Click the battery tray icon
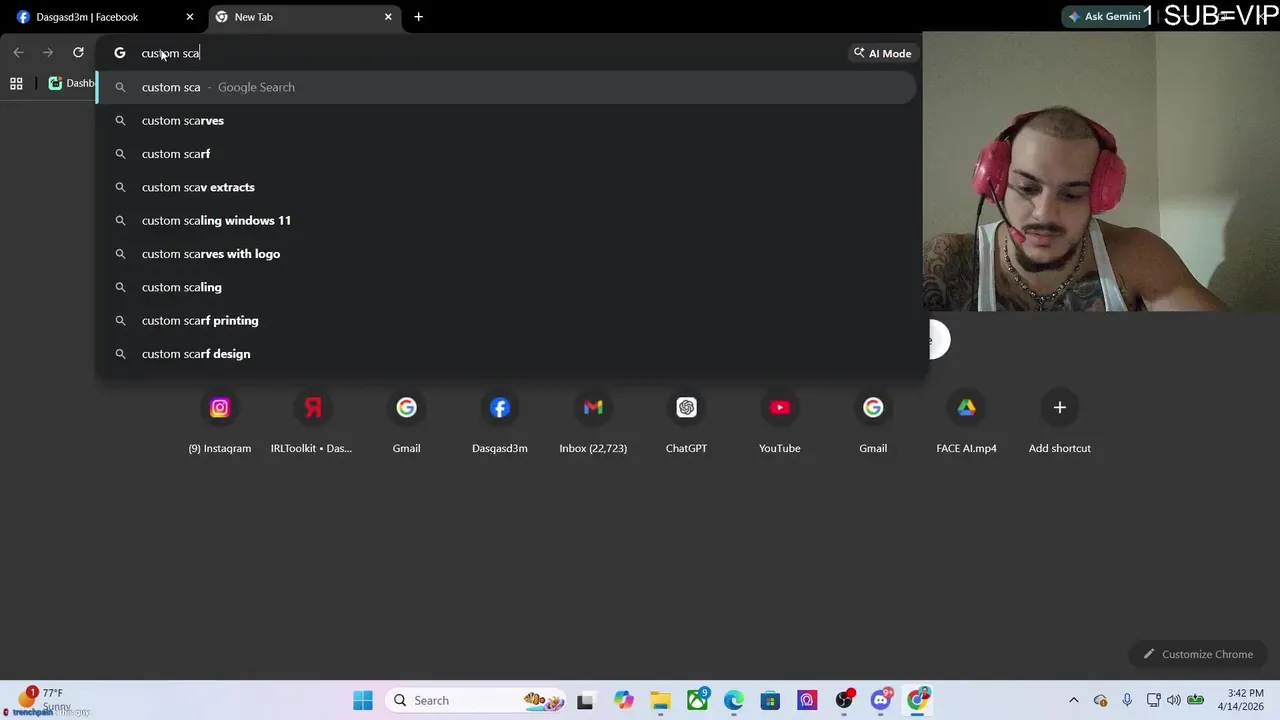Image resolution: width=1280 pixels, height=720 pixels. click(1195, 700)
